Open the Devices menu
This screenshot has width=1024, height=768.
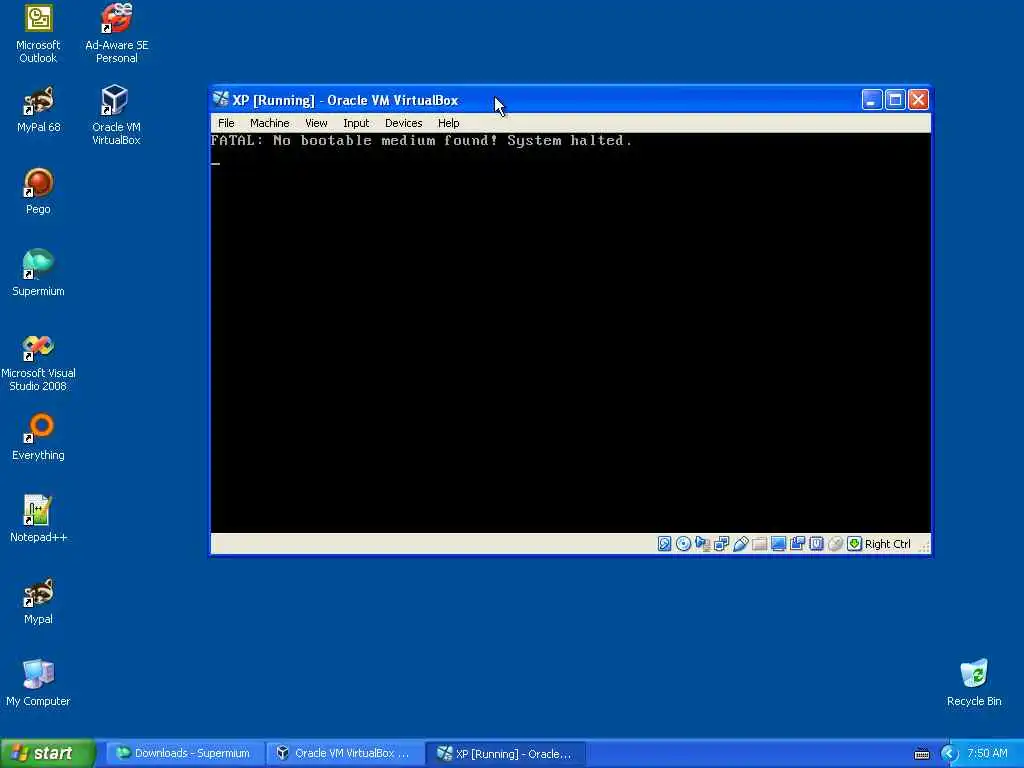404,123
